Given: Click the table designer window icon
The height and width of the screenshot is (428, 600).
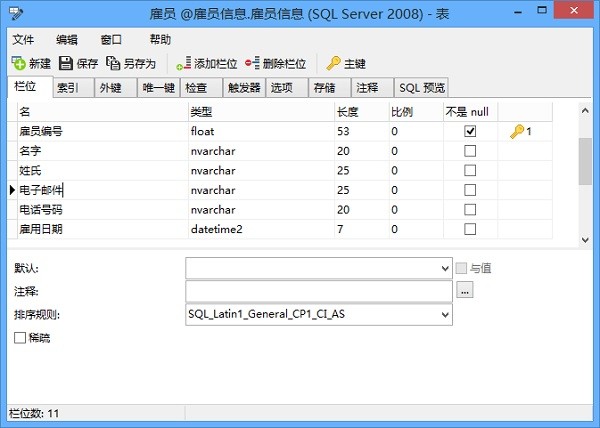Looking at the screenshot, I should (x=16, y=14).
